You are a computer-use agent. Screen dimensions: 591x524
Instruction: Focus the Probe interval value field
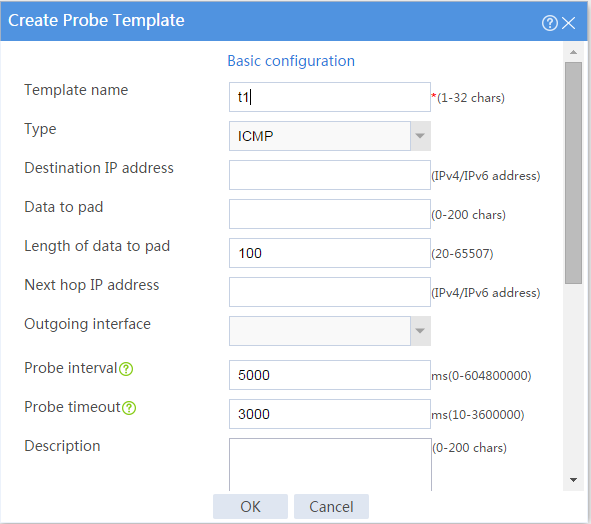(x=330, y=375)
